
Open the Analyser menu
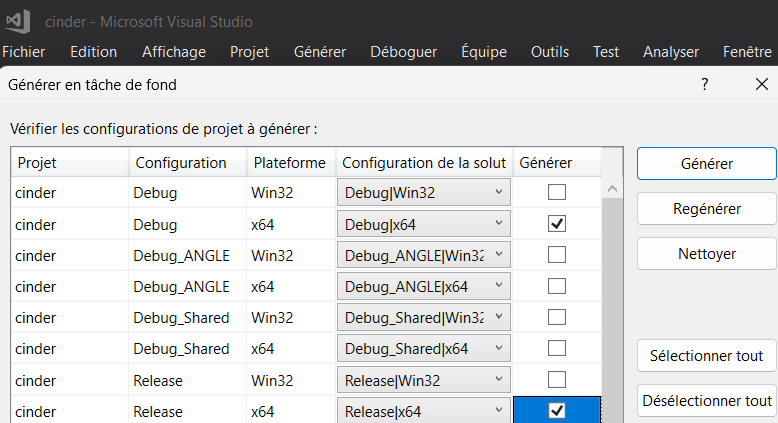tap(671, 52)
